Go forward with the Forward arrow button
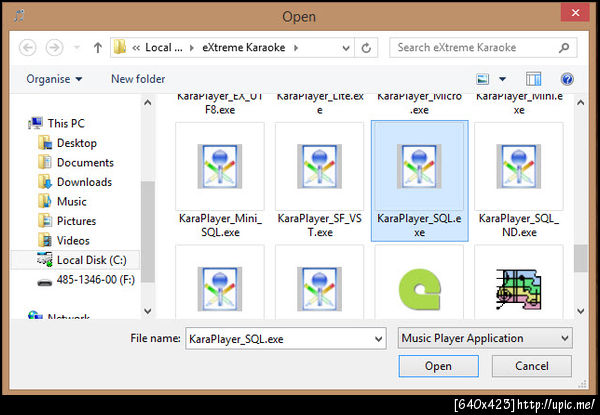 54,48
